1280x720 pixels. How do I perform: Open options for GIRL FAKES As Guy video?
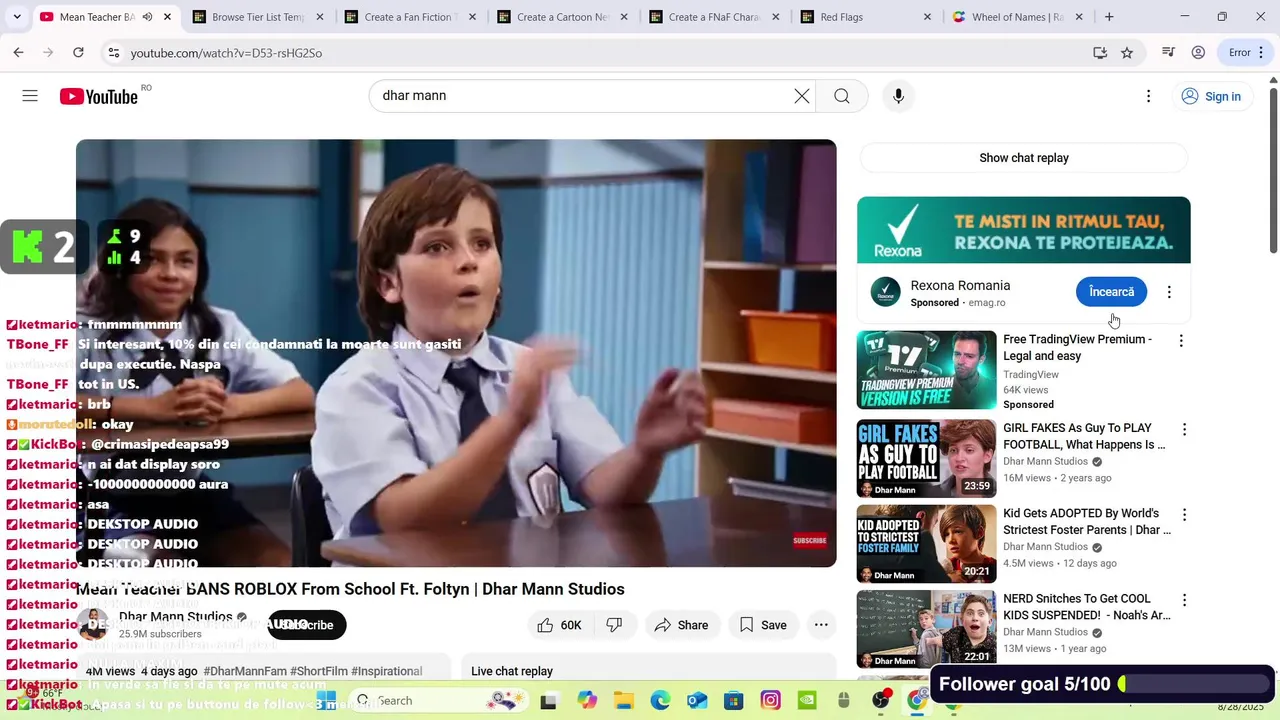(x=1184, y=430)
